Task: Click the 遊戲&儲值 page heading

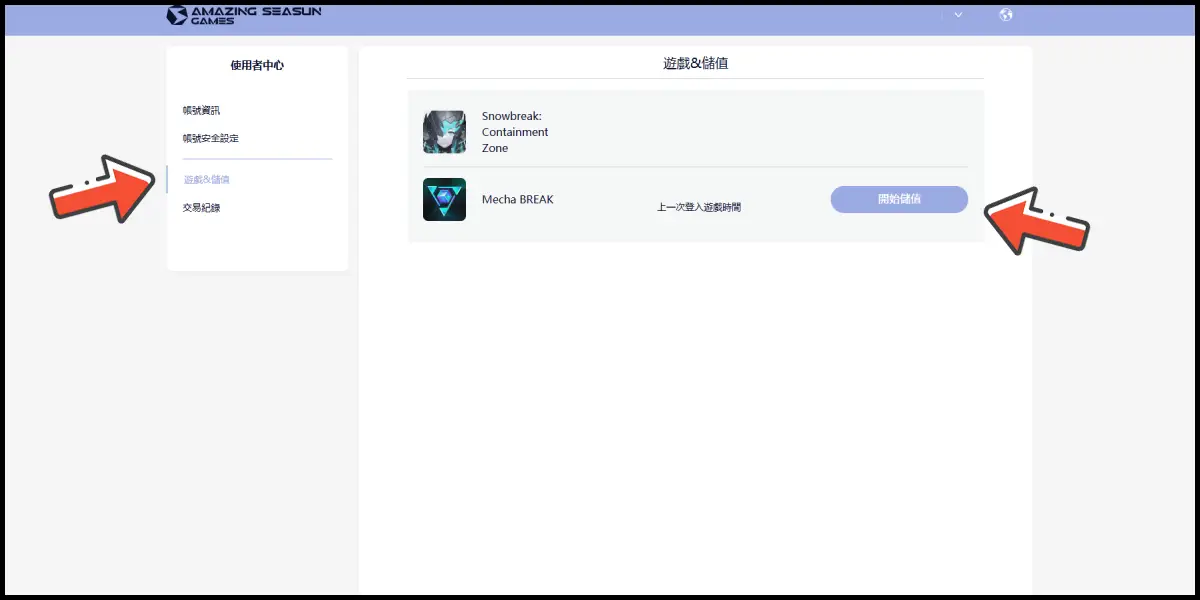Action: tap(695, 63)
